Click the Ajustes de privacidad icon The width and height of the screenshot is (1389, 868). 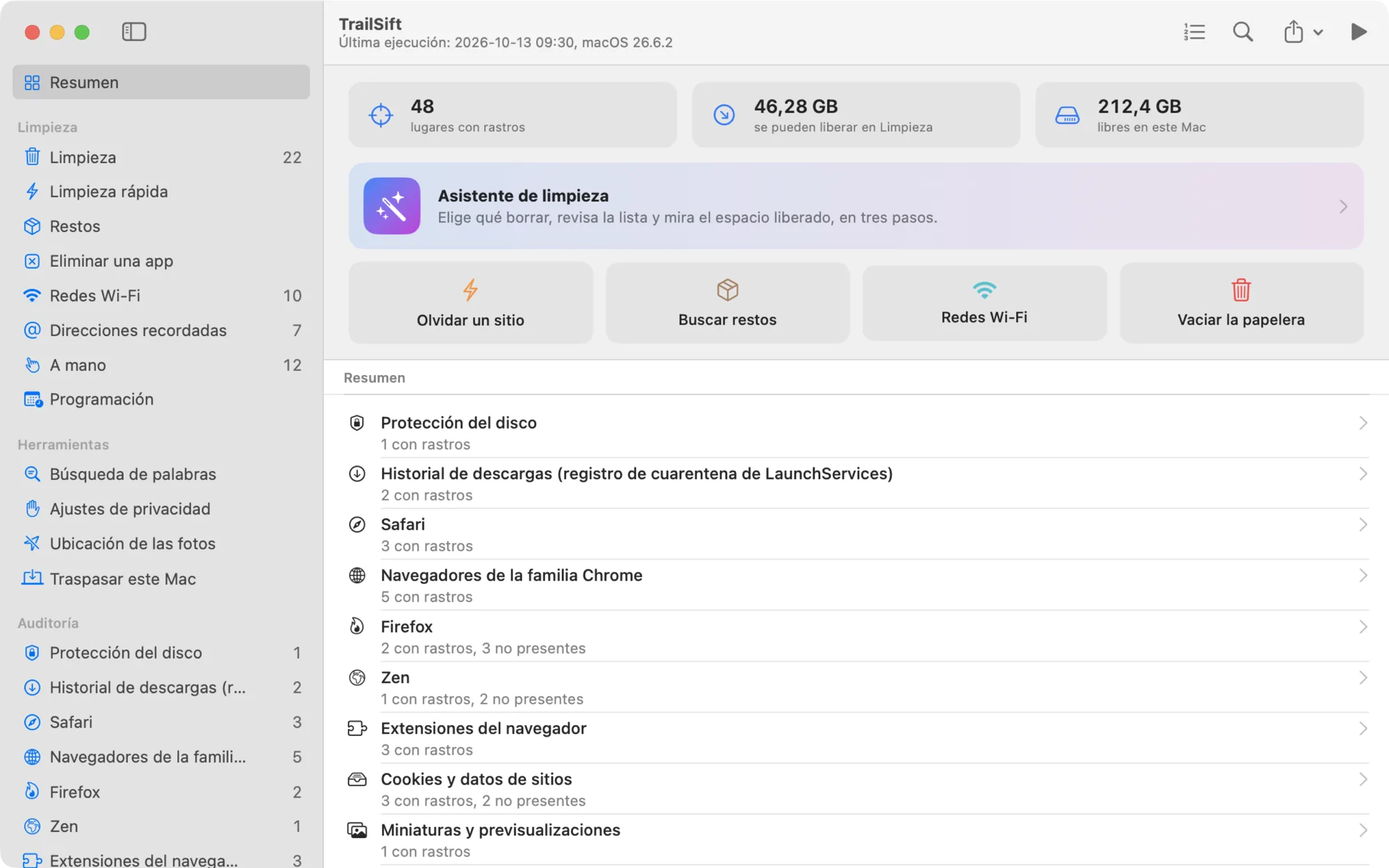pos(32,509)
